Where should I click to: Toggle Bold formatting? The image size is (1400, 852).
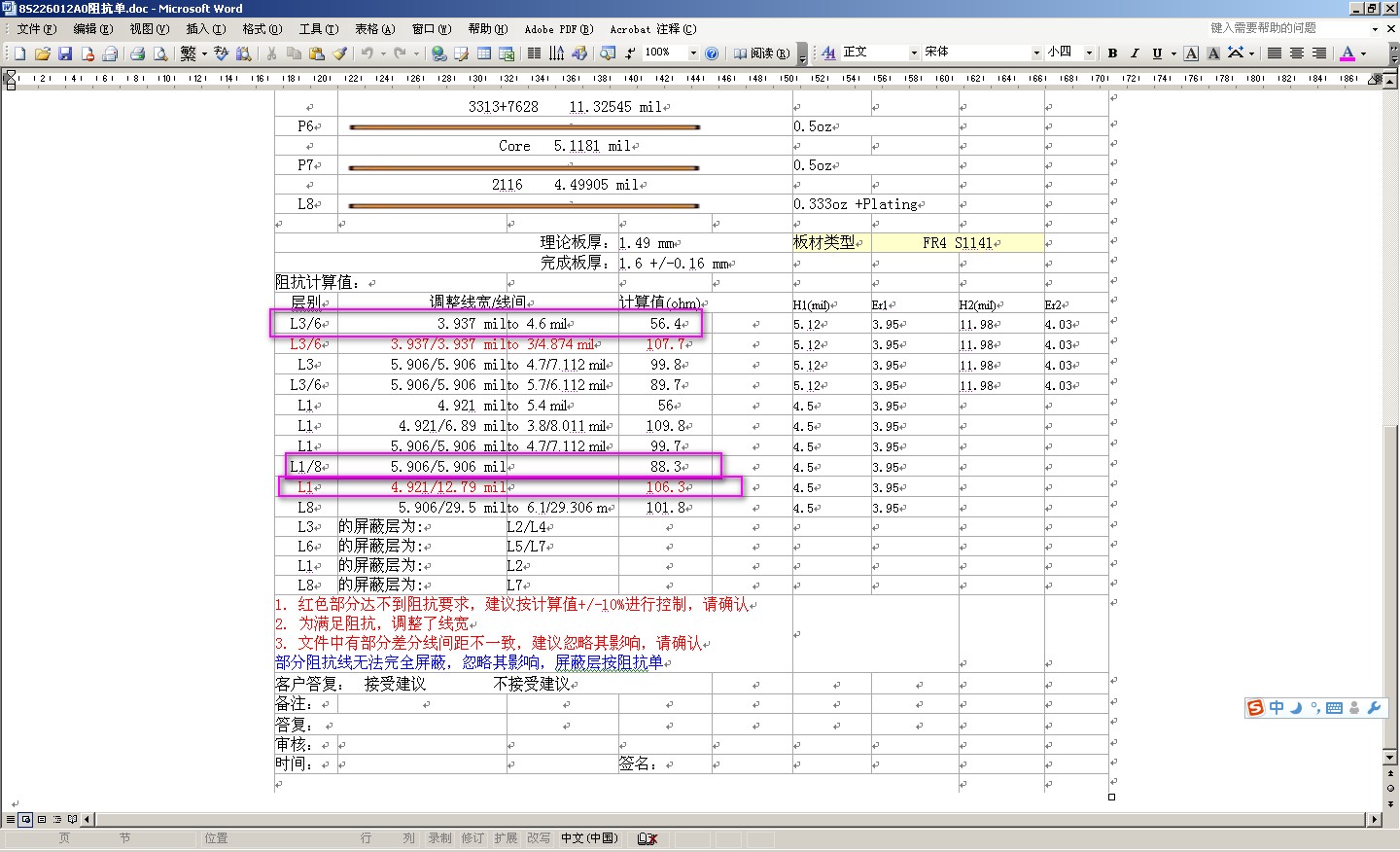(1112, 53)
